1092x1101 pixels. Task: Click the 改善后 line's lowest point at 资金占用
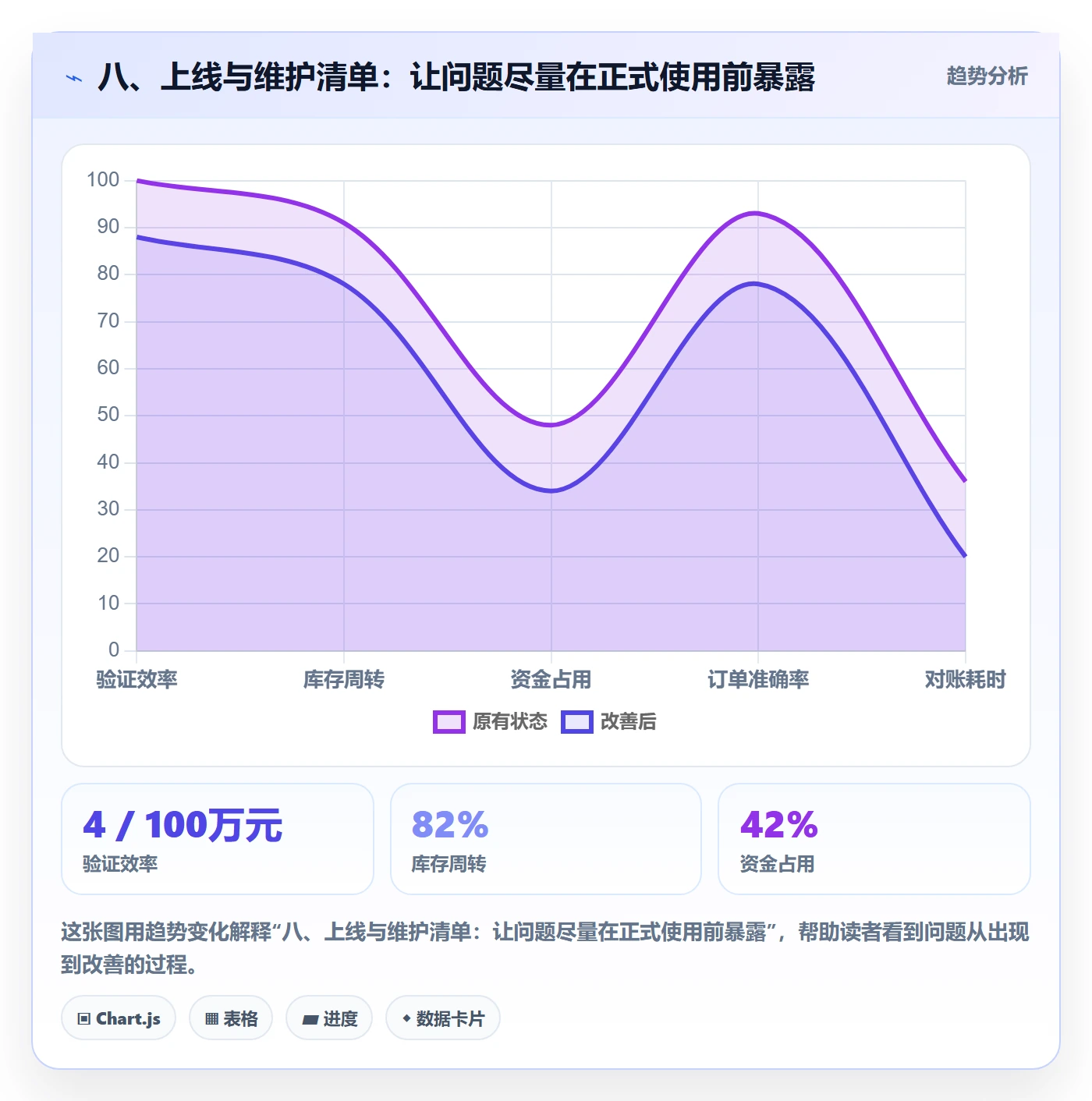[x=551, y=490]
